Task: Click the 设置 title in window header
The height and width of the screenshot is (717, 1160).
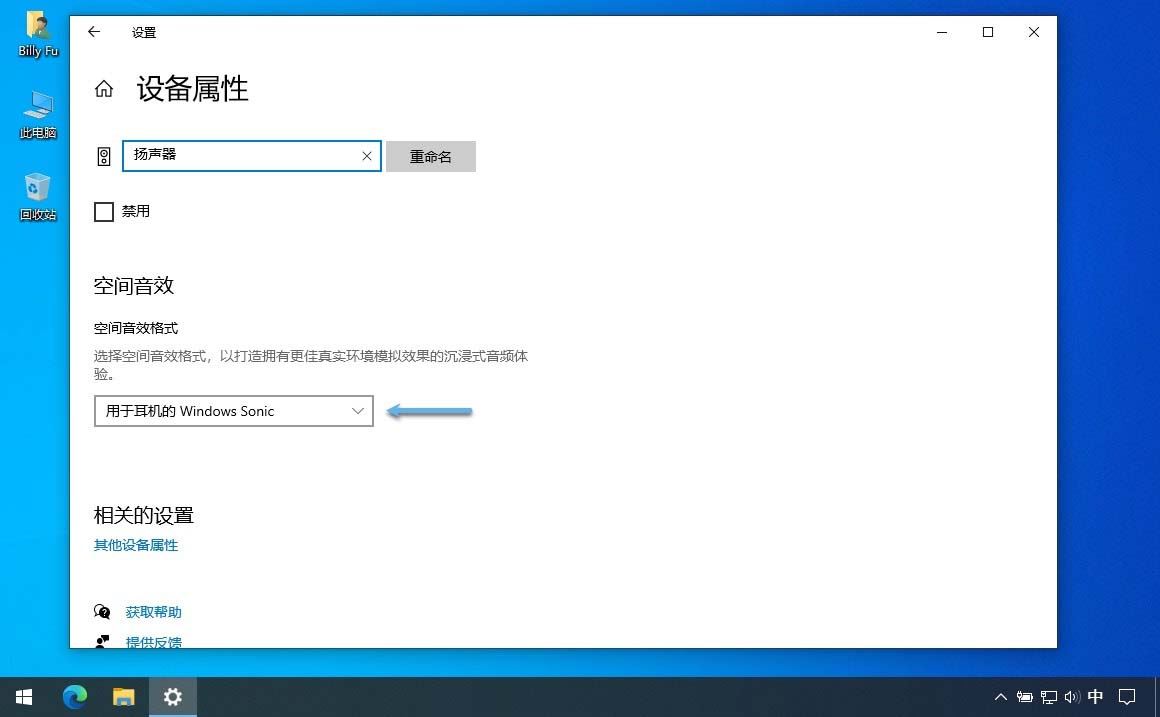Action: 143,32
